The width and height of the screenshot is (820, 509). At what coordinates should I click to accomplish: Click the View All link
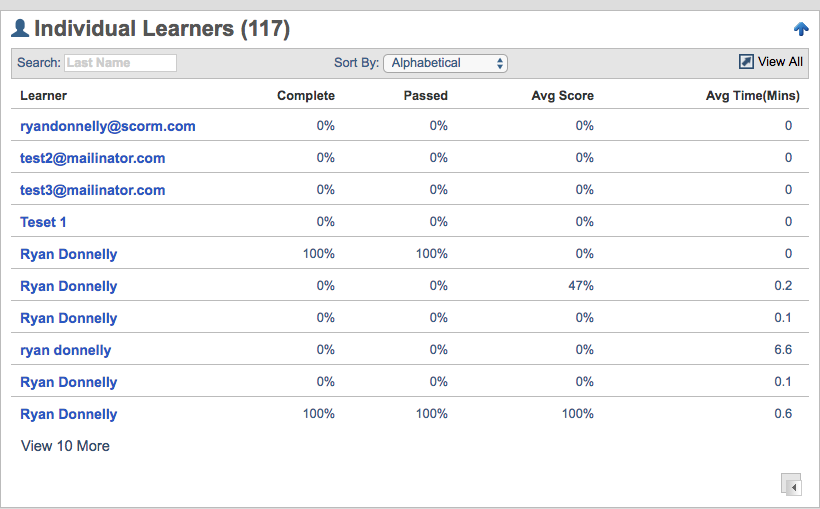click(780, 62)
